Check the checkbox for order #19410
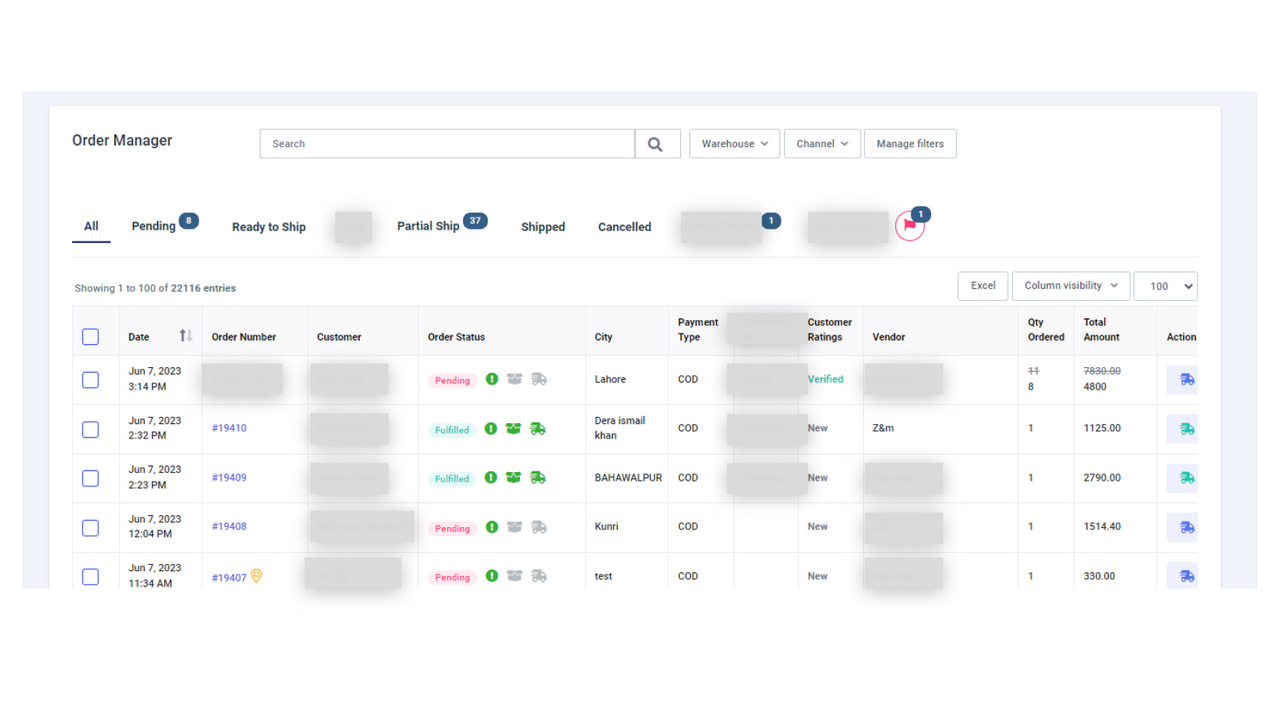The height and width of the screenshot is (720, 1280). (x=91, y=428)
